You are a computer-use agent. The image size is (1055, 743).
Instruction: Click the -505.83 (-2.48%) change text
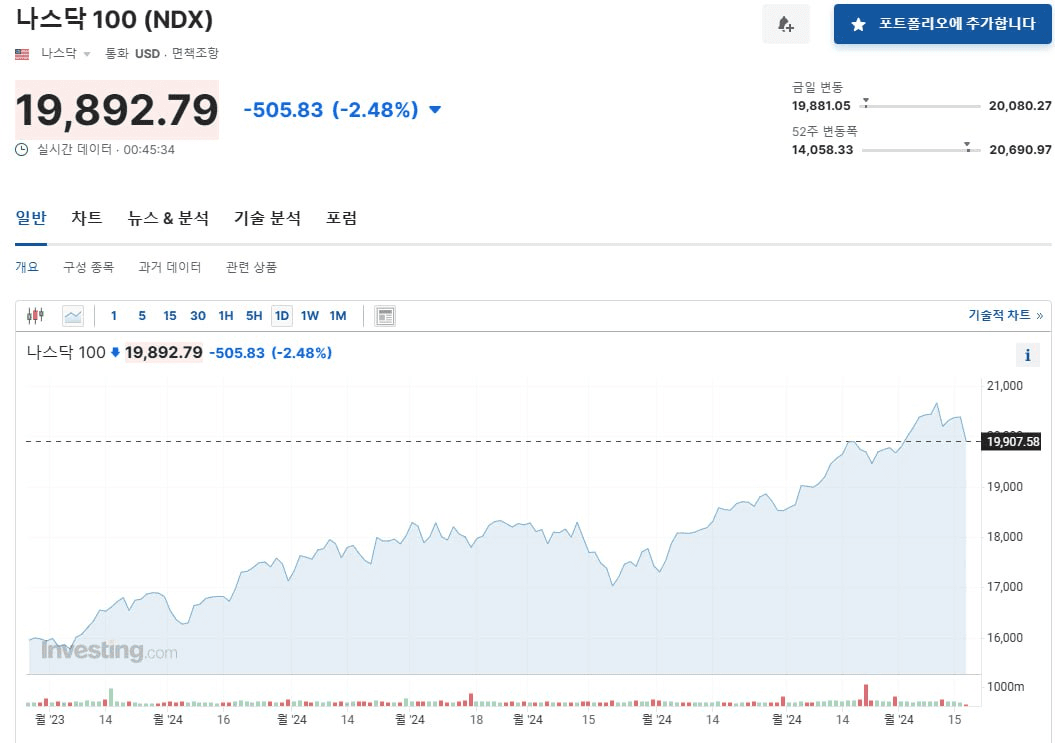click(331, 110)
